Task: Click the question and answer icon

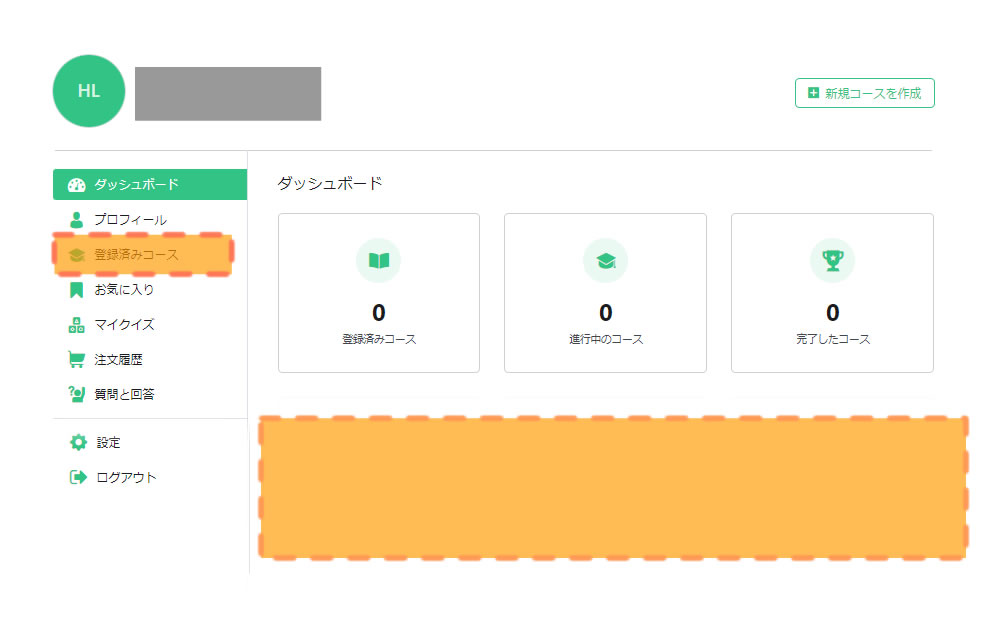Action: [77, 394]
